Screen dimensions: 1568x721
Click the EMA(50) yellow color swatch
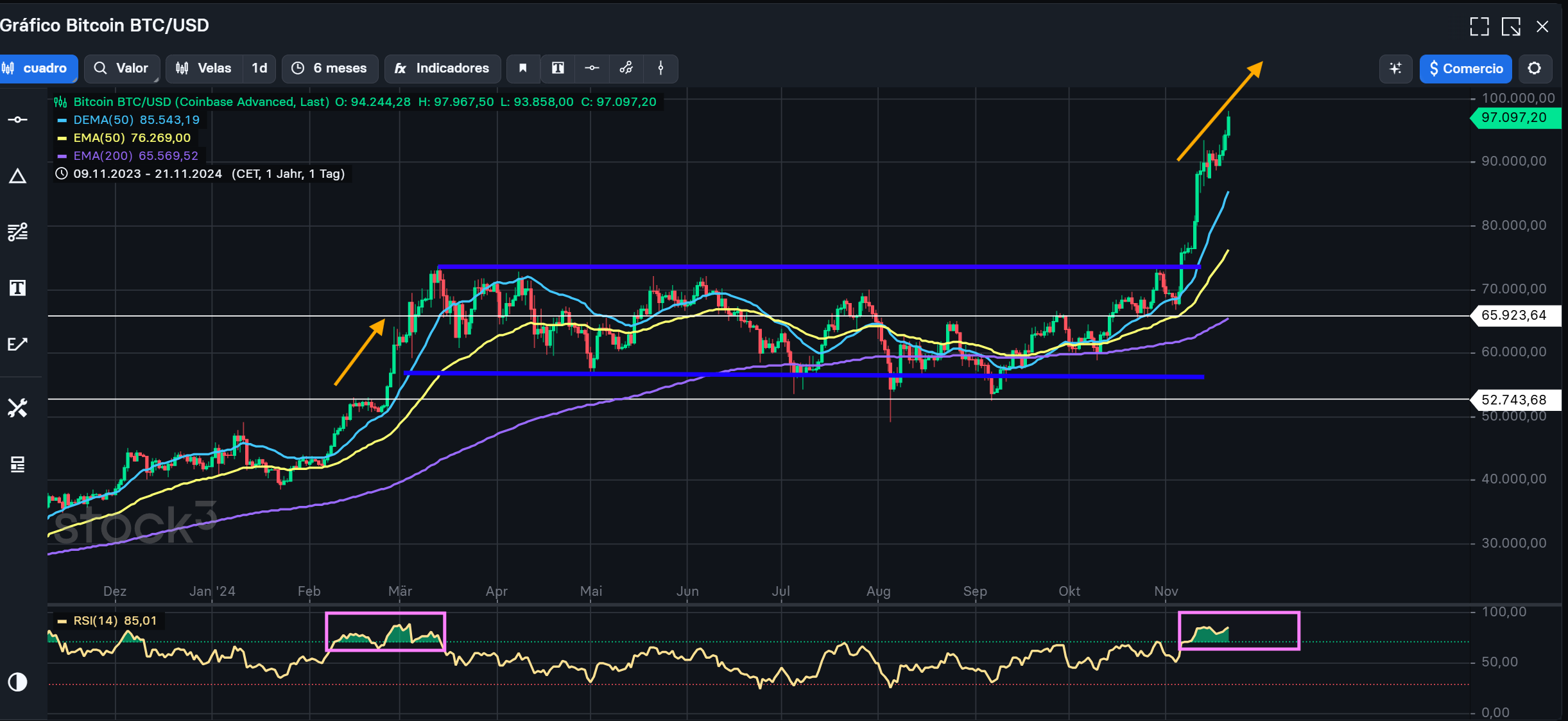(x=62, y=138)
